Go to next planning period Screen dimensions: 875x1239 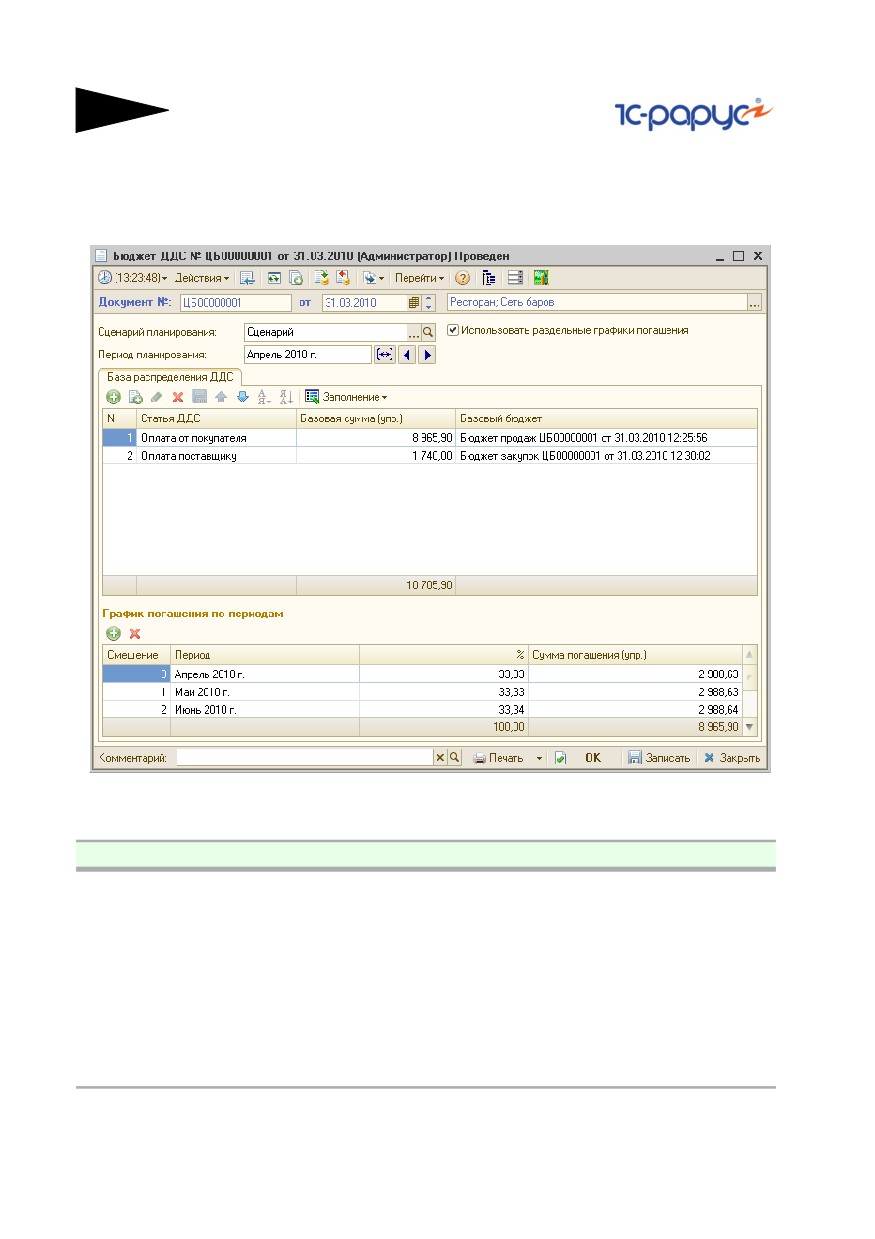(x=427, y=355)
